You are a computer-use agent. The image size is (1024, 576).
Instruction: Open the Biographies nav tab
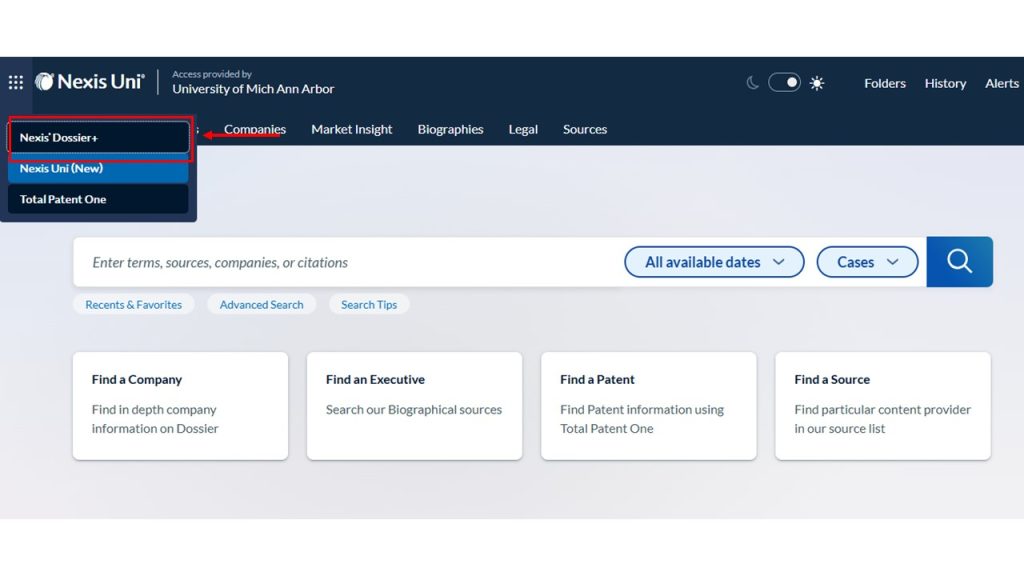pos(451,129)
